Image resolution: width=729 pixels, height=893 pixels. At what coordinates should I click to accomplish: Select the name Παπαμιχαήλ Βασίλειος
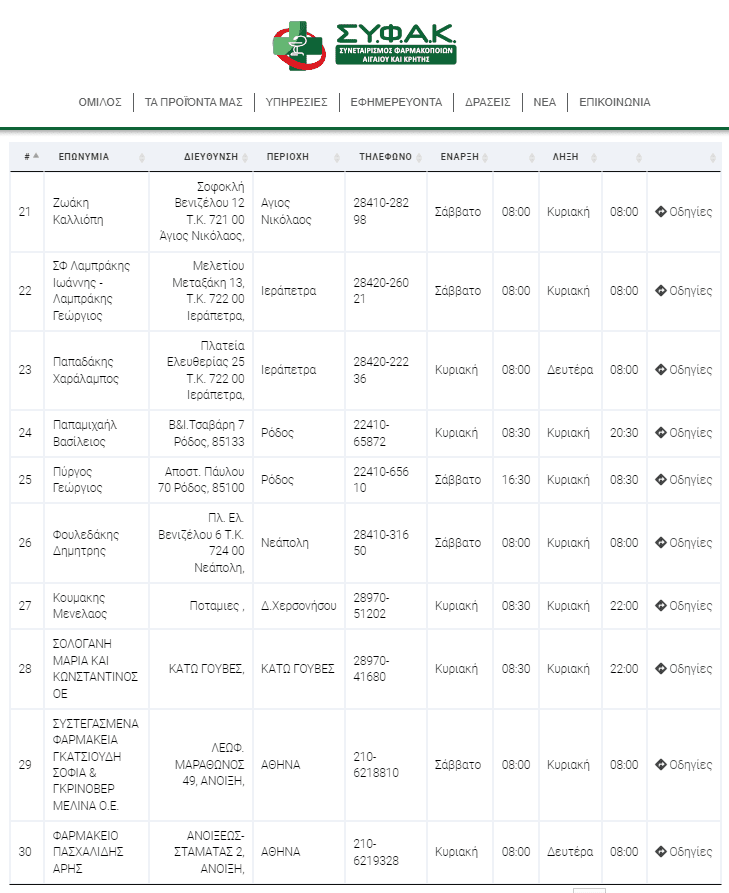point(84,433)
